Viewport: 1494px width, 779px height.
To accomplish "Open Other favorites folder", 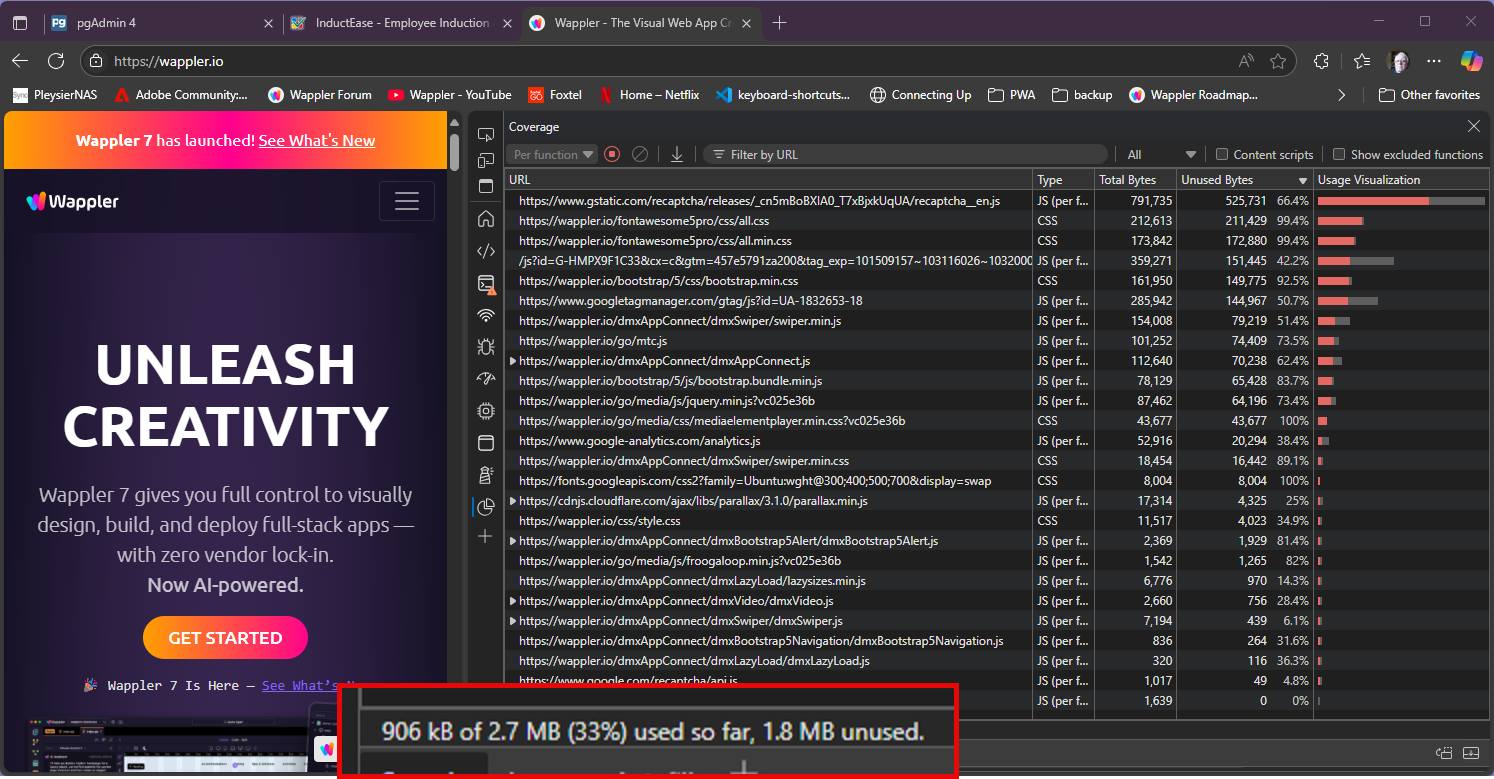I will [1429, 95].
